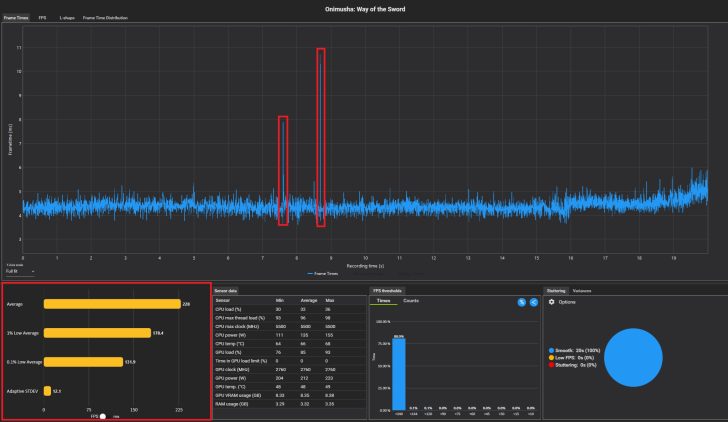Click the Stuttering: 0s (0%) legend text

pos(576,365)
